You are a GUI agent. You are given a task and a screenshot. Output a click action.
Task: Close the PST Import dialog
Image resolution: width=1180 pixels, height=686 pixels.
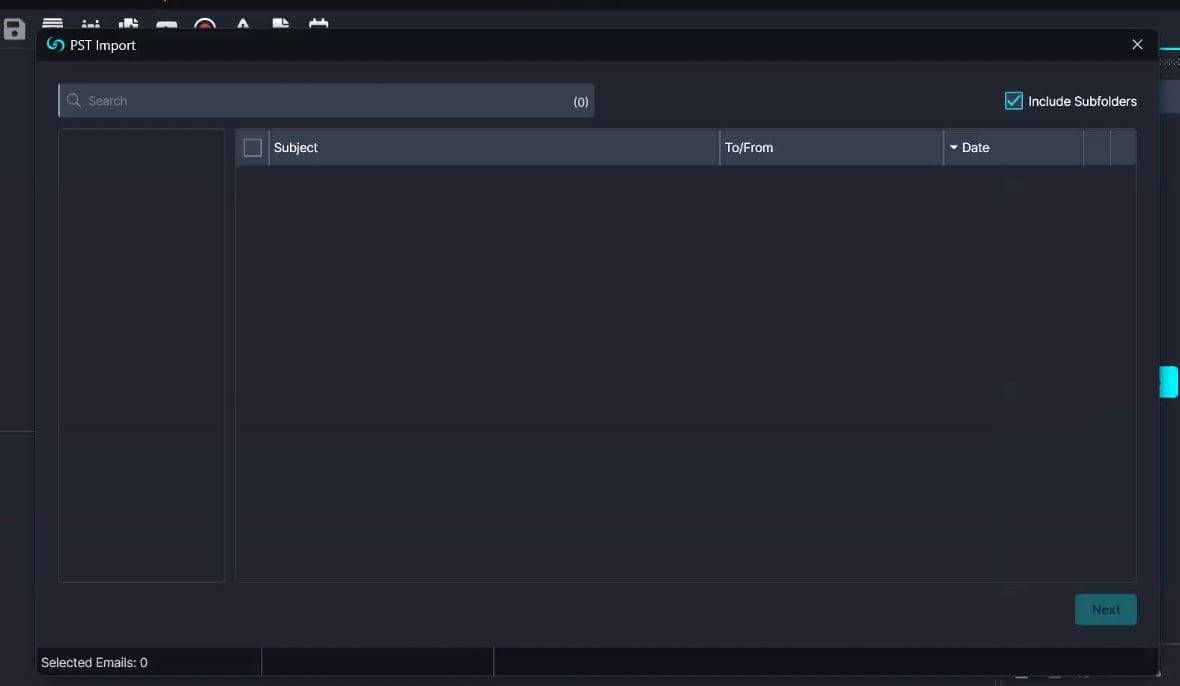1137,45
